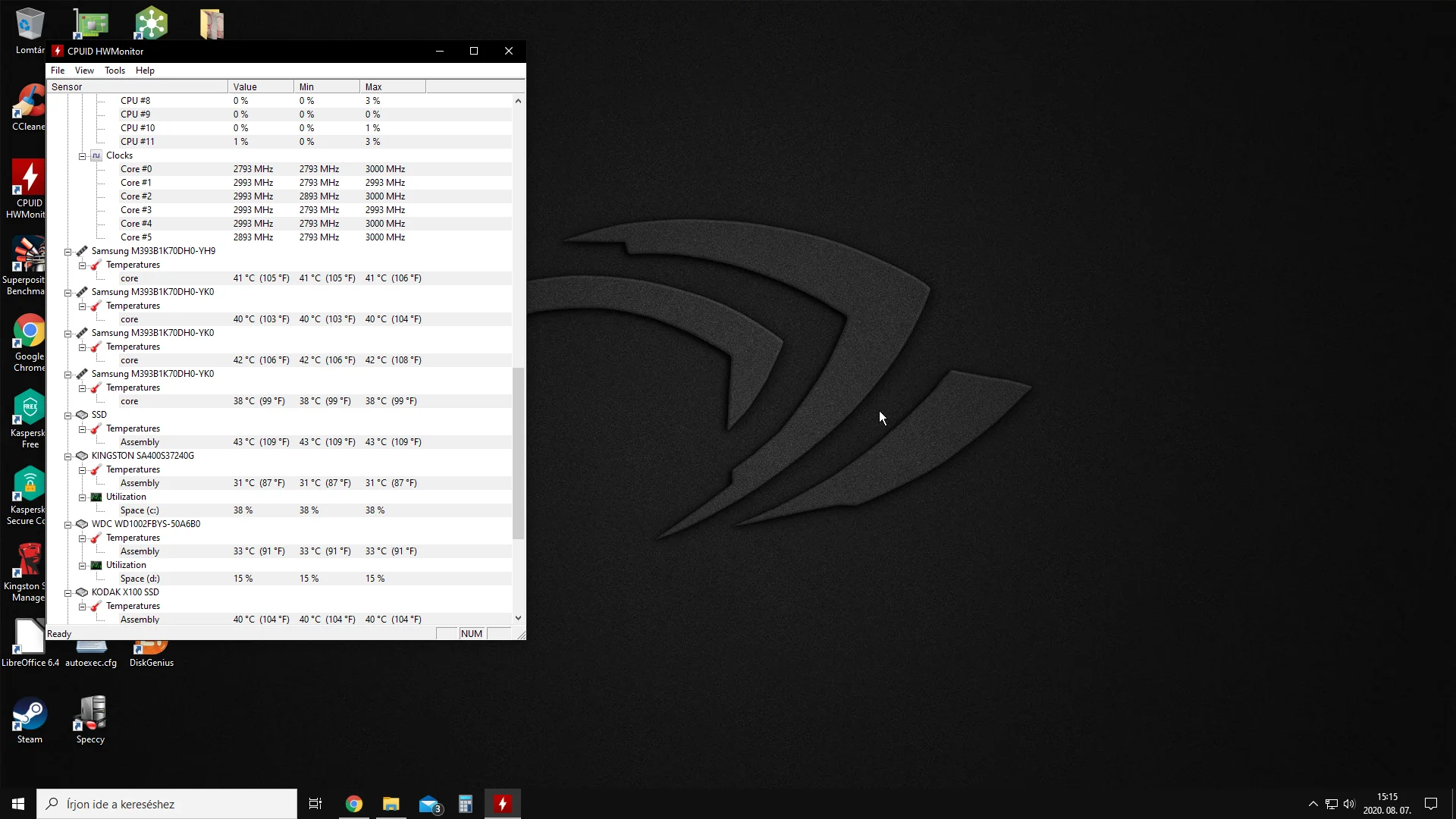
Task: Collapse the SSD device node
Action: [67, 416]
